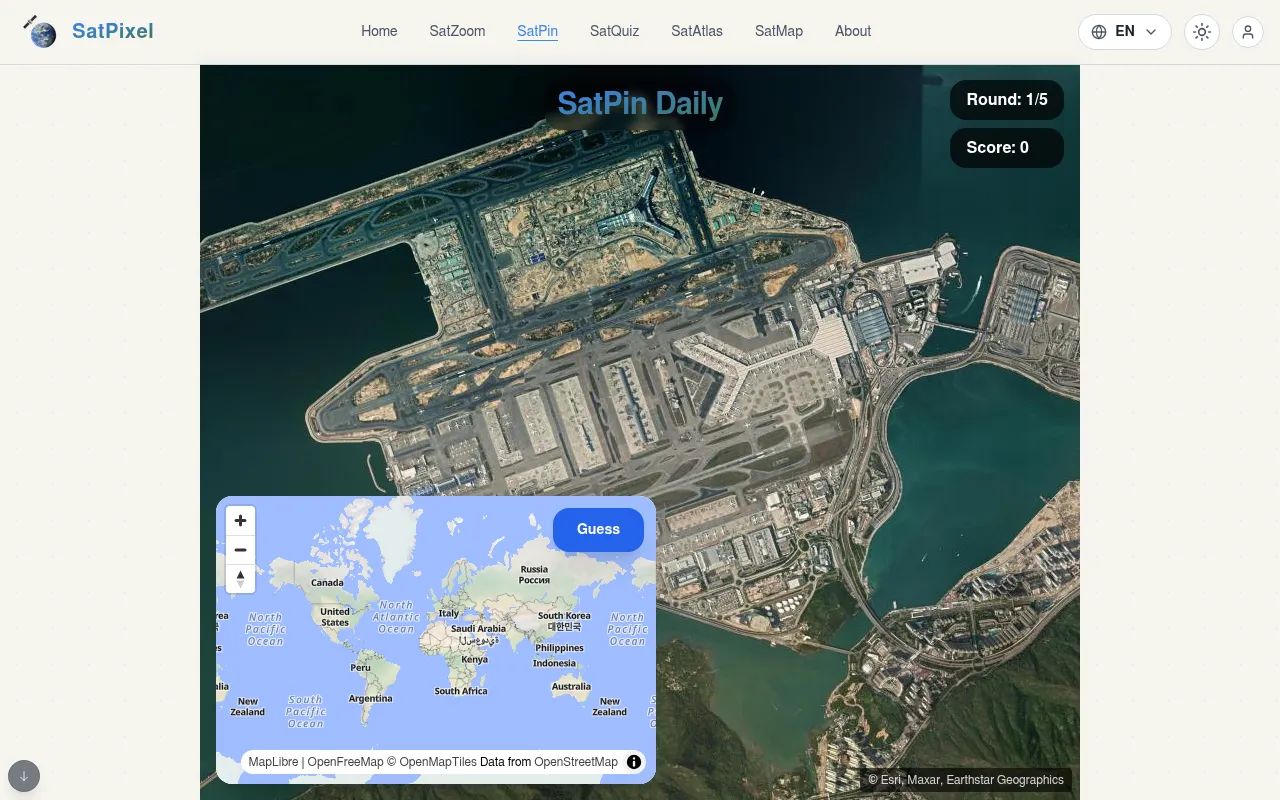Image resolution: width=1280 pixels, height=800 pixels.
Task: Open the SatQuiz page
Action: click(614, 31)
